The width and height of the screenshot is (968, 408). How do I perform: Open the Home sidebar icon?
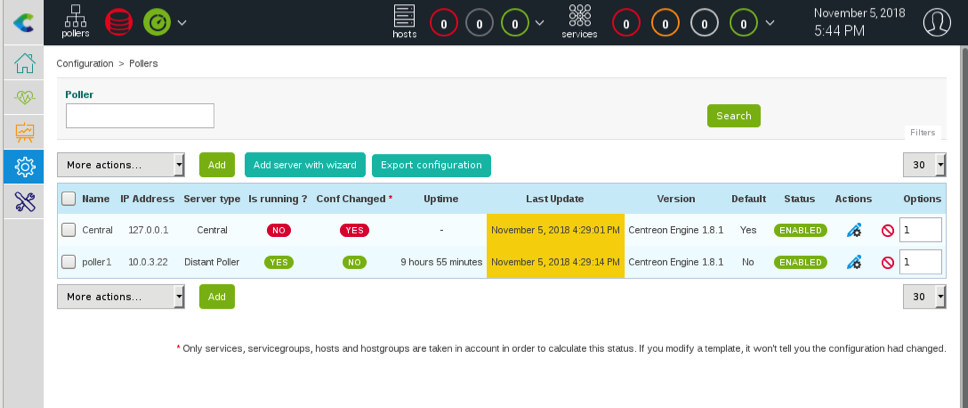point(24,64)
